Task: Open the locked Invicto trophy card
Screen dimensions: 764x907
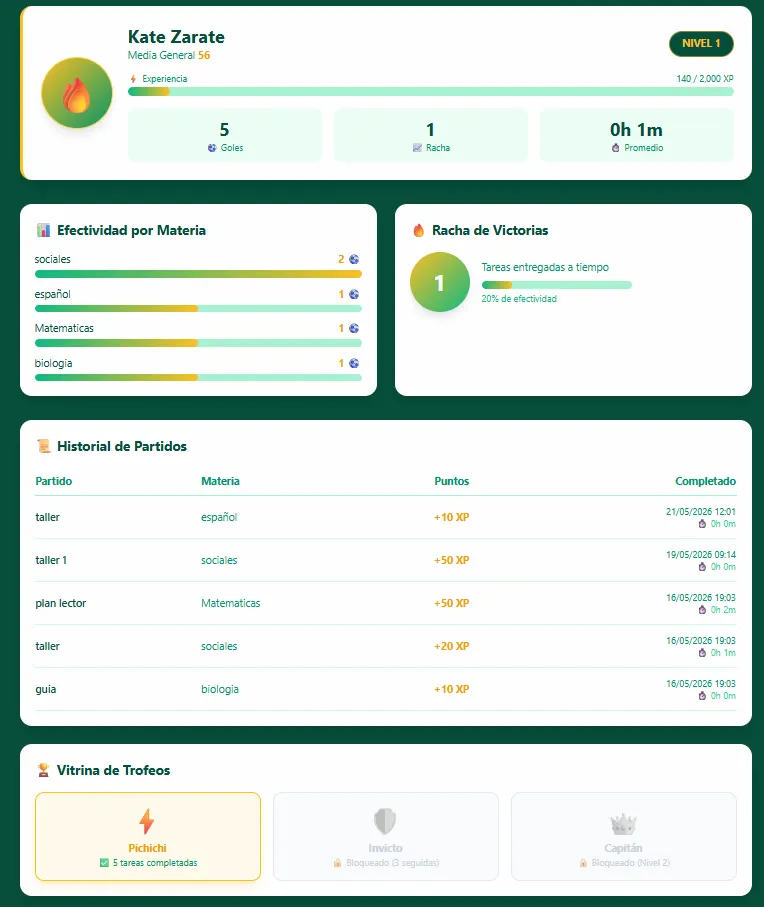Action: (x=386, y=836)
